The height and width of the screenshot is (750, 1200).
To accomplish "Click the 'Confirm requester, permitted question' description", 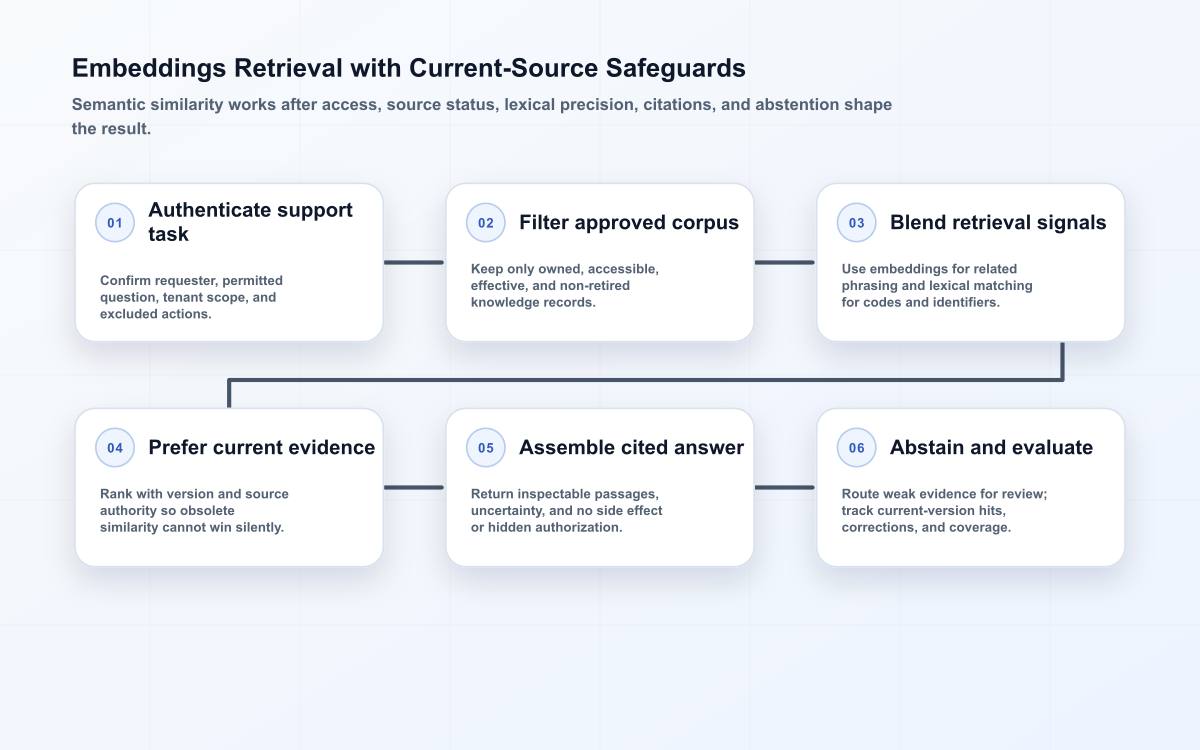I will tap(192, 297).
